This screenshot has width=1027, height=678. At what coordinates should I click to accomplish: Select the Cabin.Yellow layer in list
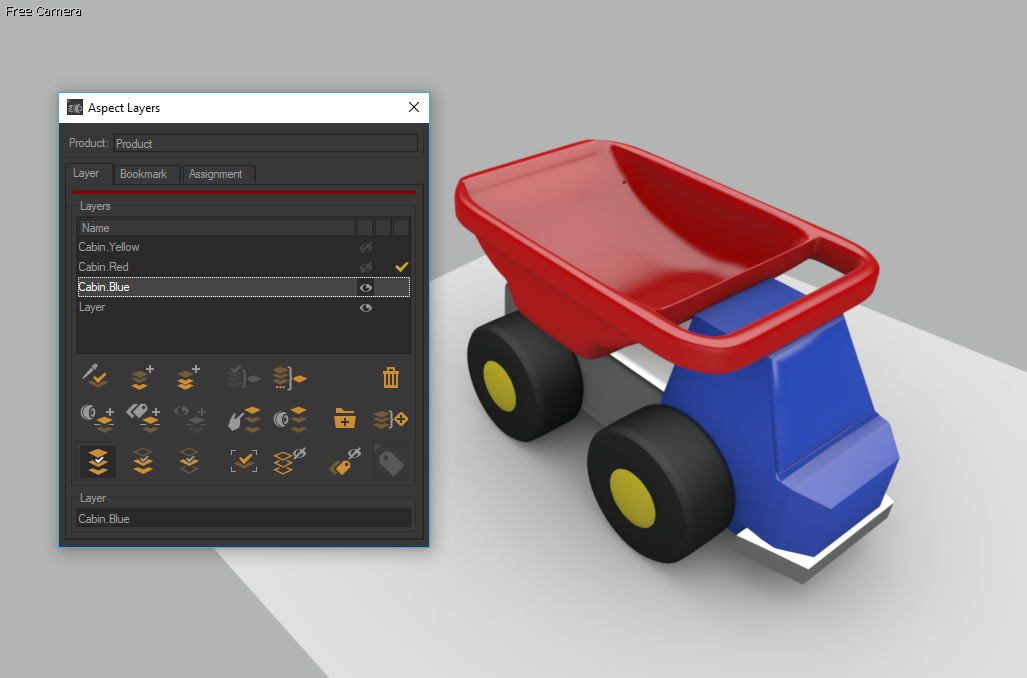coord(110,247)
